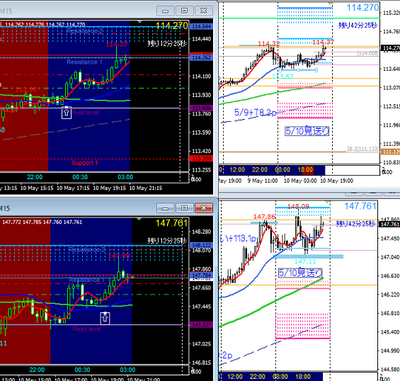Click the 残り12分25秒 timer in bottom-left chart

tap(167, 241)
